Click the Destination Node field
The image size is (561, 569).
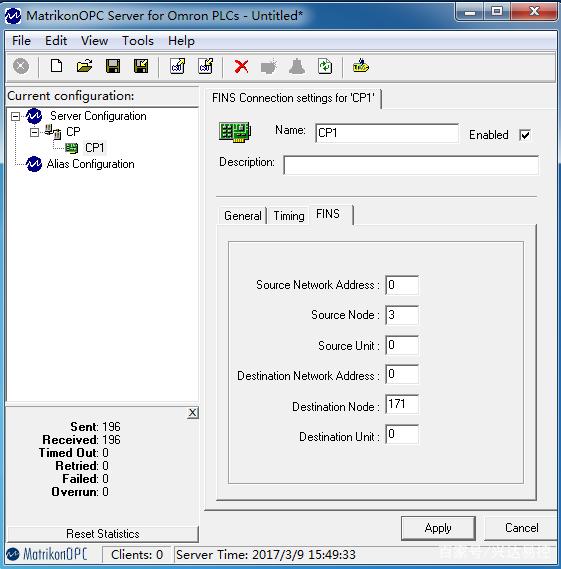pos(402,404)
